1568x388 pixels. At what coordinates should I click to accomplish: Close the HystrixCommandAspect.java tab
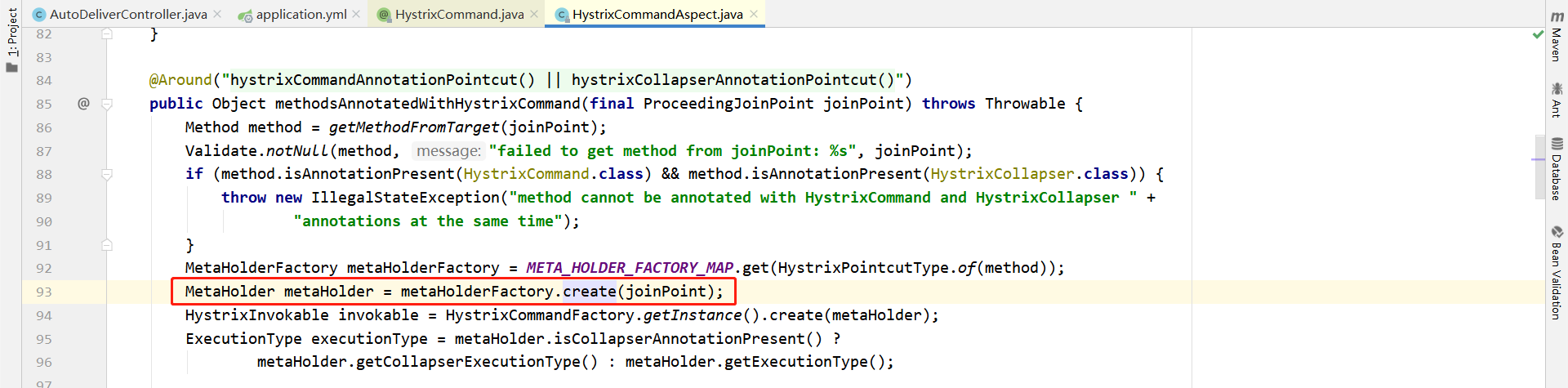tap(754, 14)
